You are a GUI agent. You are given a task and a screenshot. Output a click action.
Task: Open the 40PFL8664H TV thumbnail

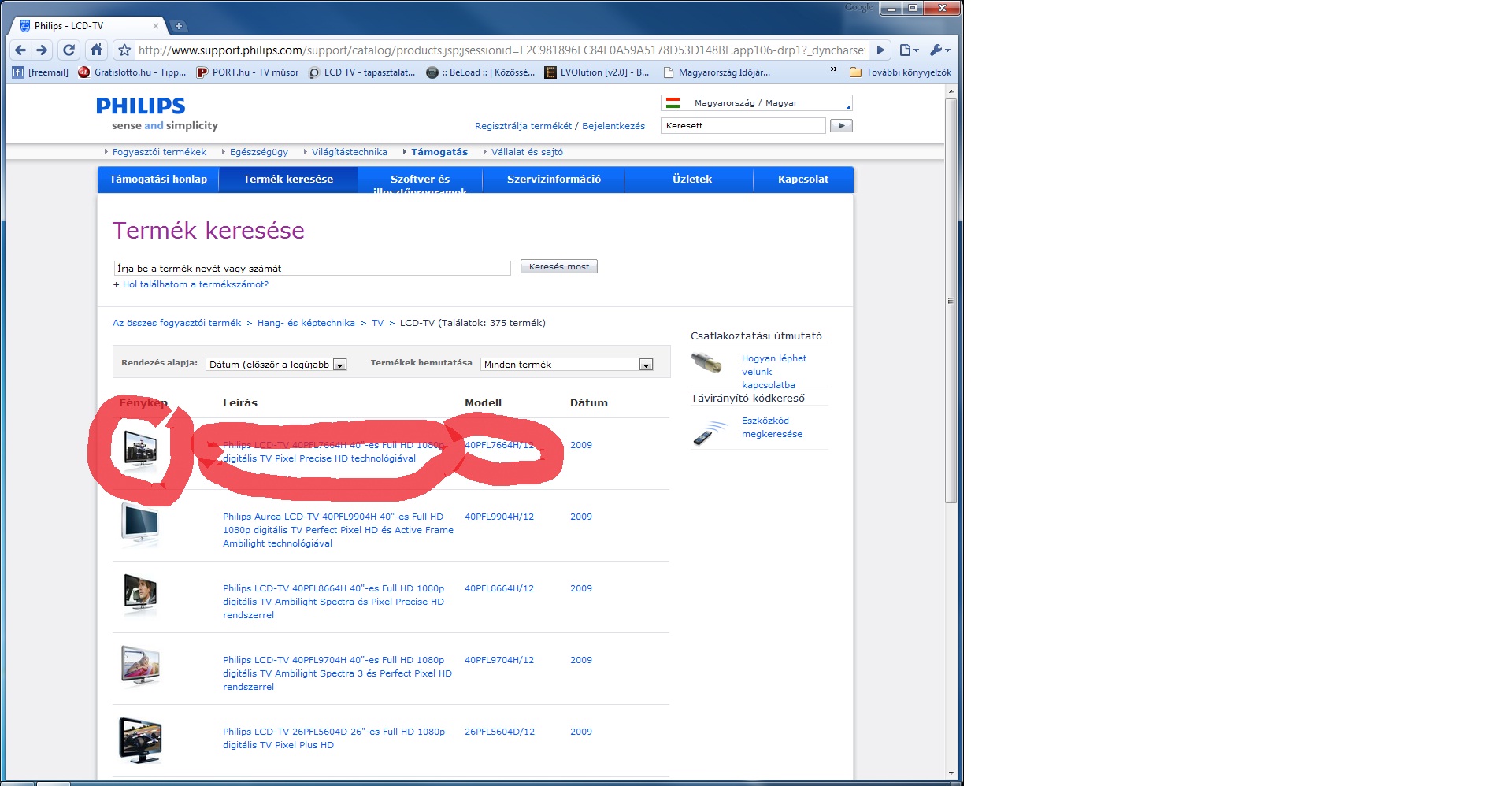[x=140, y=595]
